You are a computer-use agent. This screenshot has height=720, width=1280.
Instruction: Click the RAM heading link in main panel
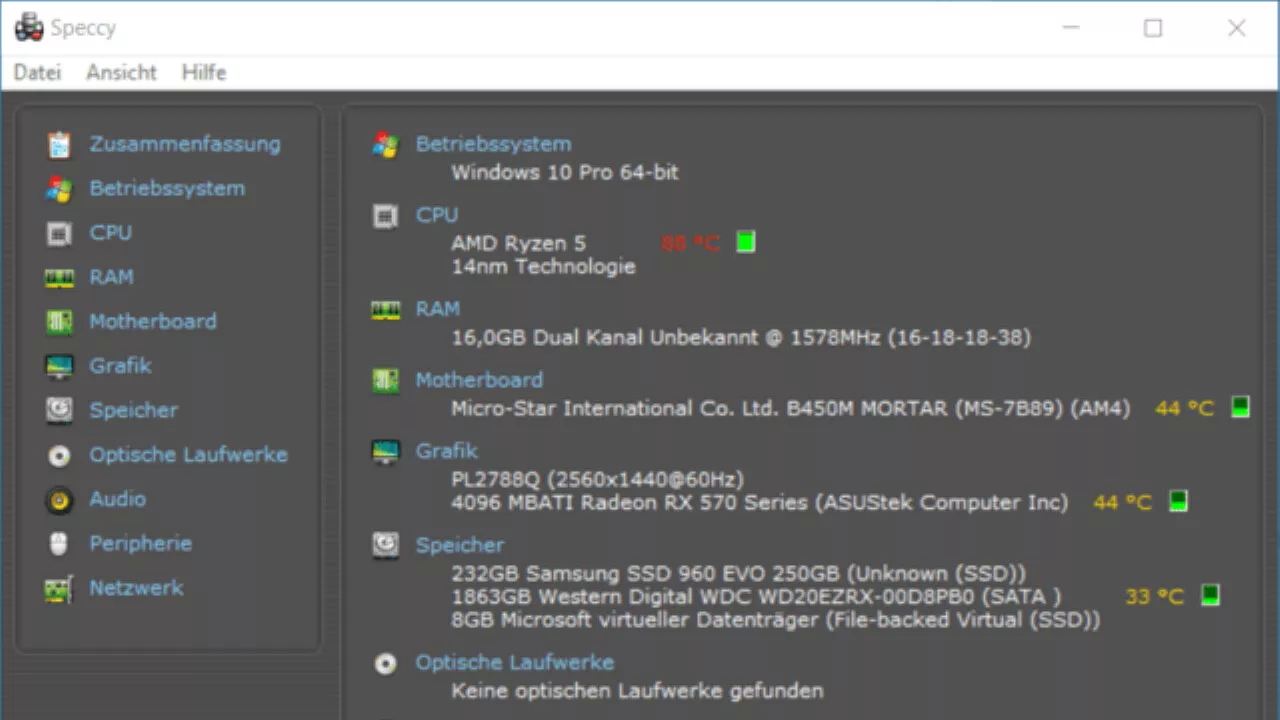click(438, 309)
